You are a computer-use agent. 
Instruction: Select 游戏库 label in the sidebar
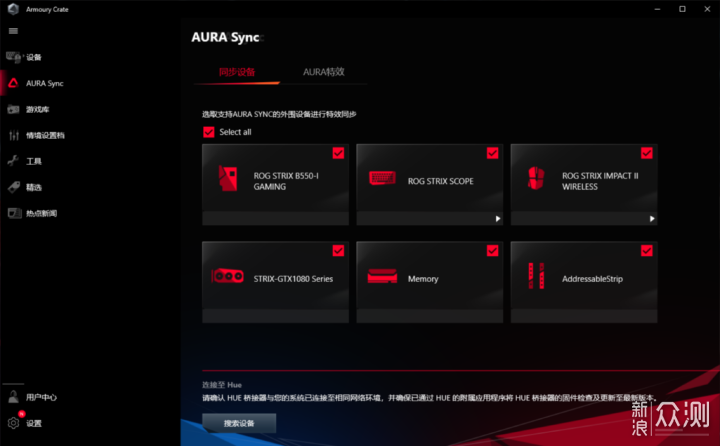point(38,109)
